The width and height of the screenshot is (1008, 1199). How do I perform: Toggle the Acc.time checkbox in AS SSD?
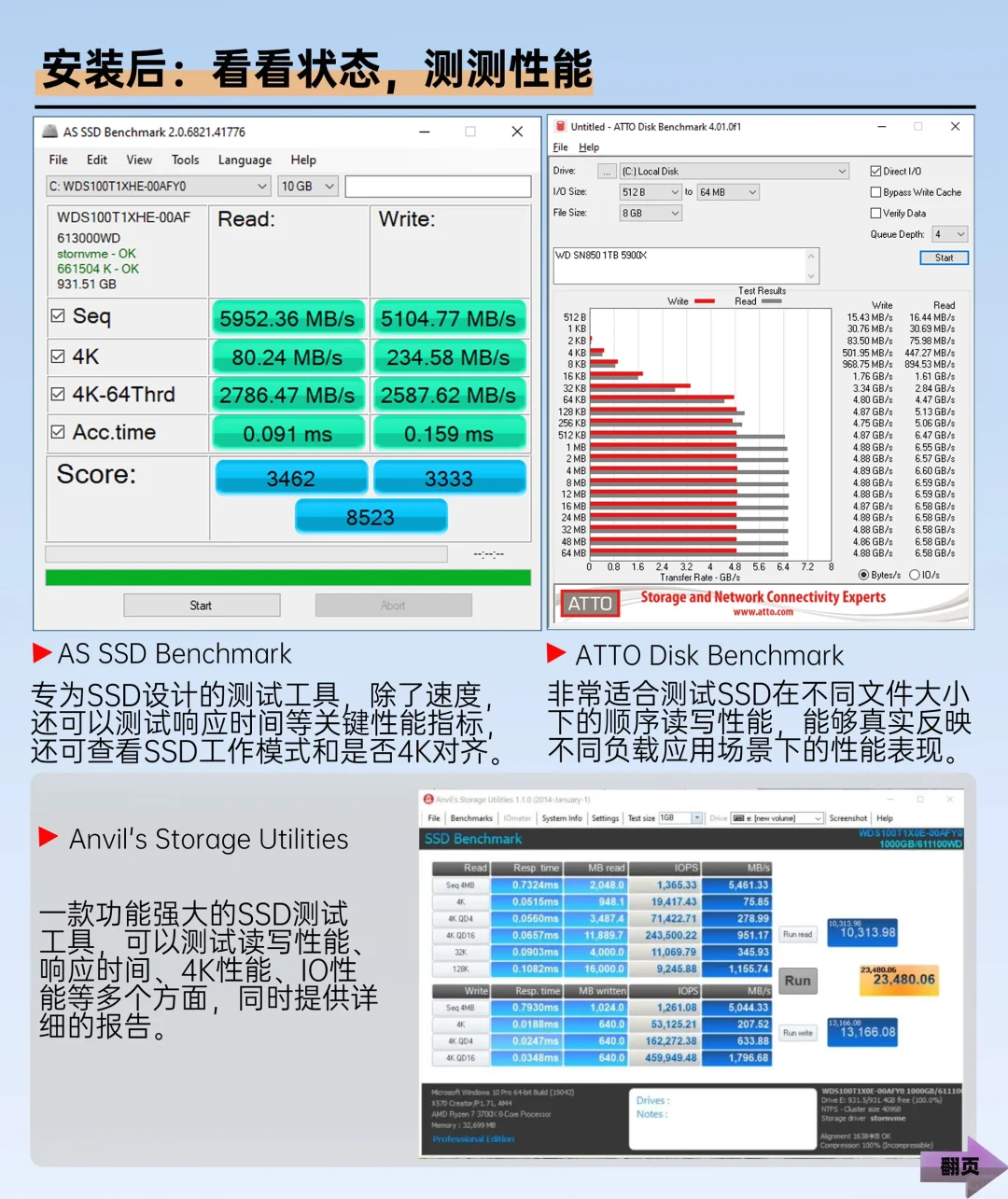(58, 432)
